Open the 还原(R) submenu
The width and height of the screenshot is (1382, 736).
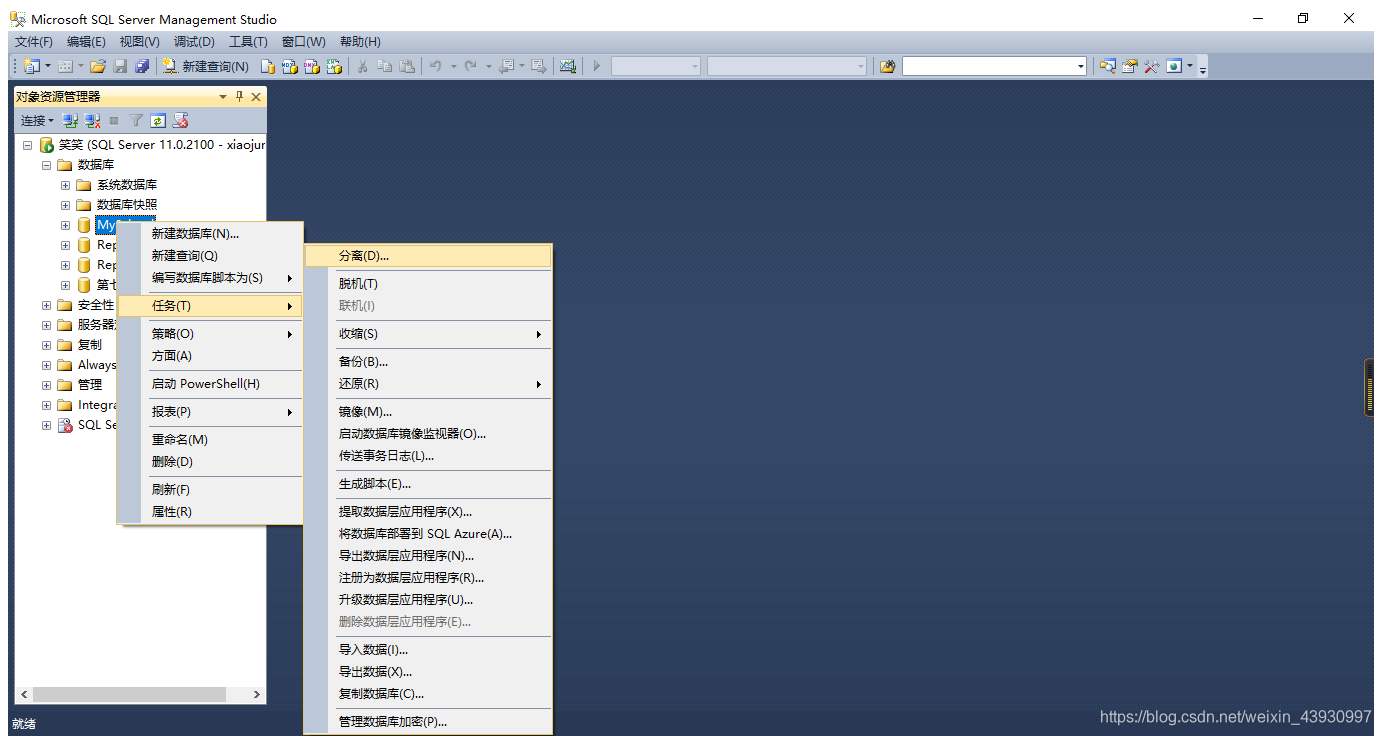pos(428,384)
